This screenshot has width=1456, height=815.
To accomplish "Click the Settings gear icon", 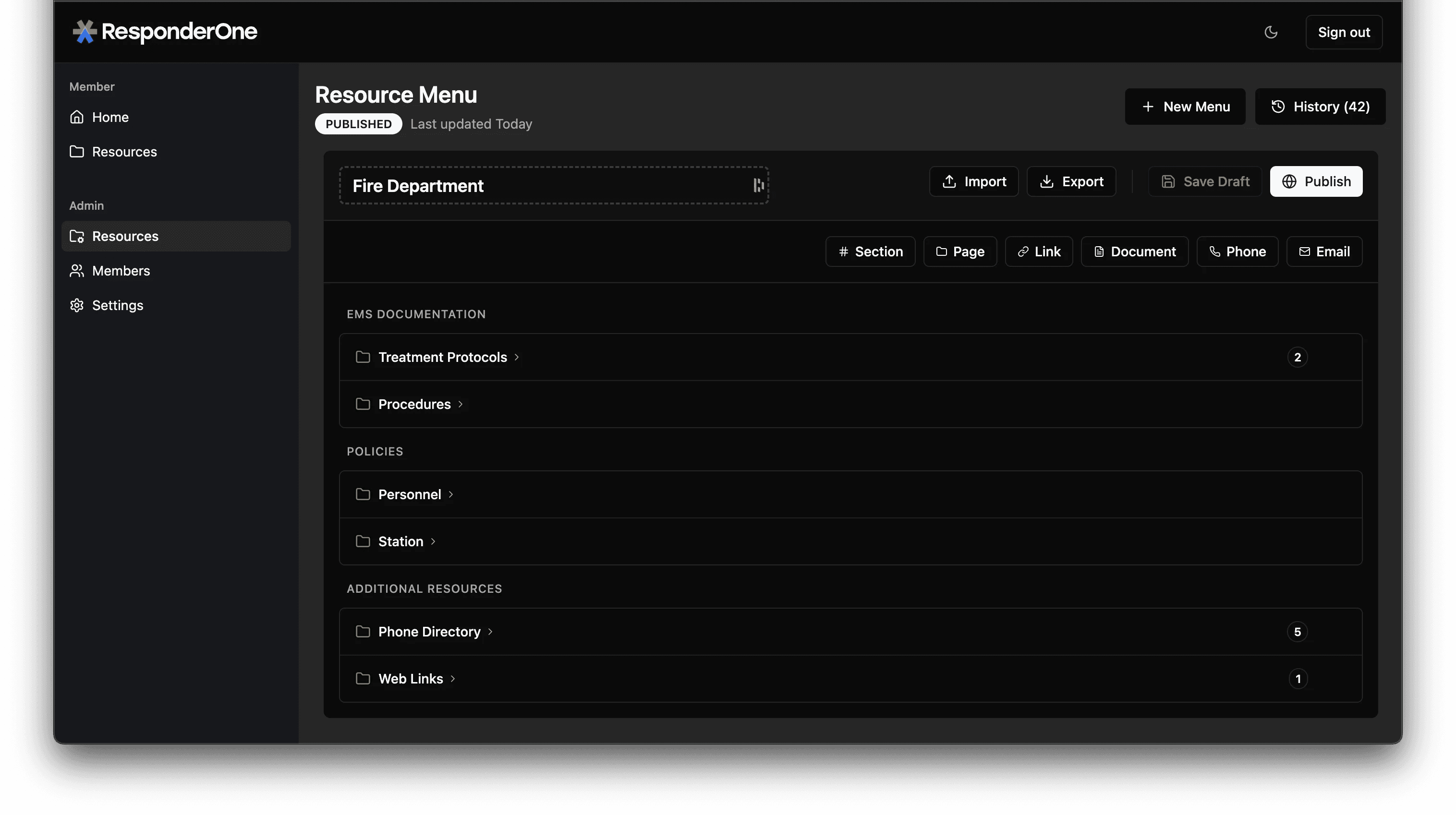I will tap(77, 305).
